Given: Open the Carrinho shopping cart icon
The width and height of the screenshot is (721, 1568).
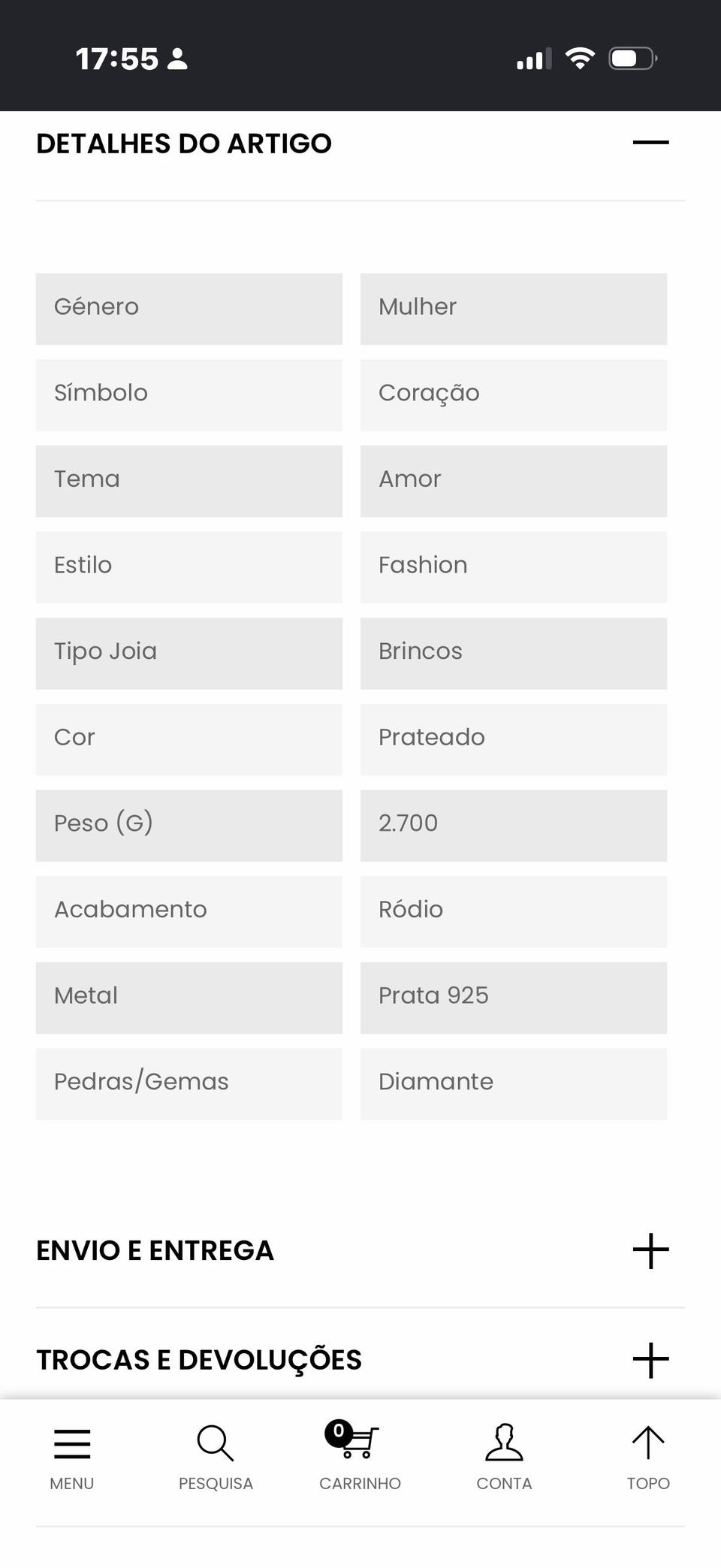Looking at the screenshot, I should coord(352,1440).
